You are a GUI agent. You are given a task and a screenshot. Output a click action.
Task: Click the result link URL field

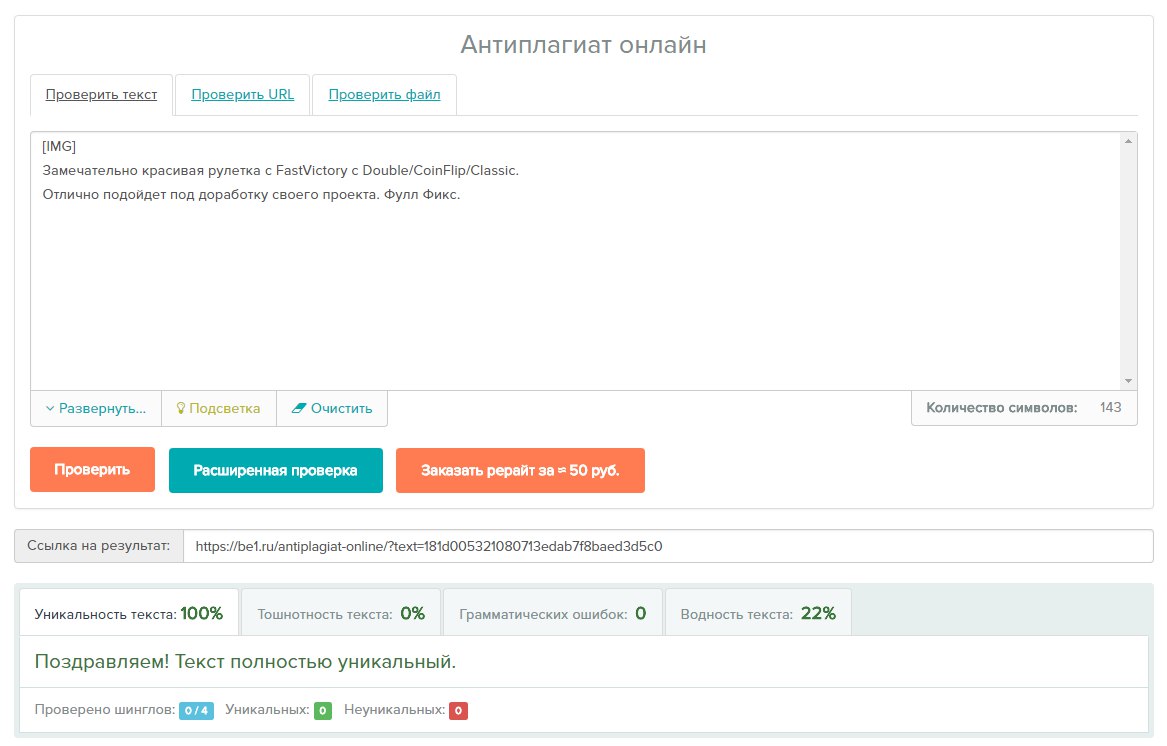[667, 547]
